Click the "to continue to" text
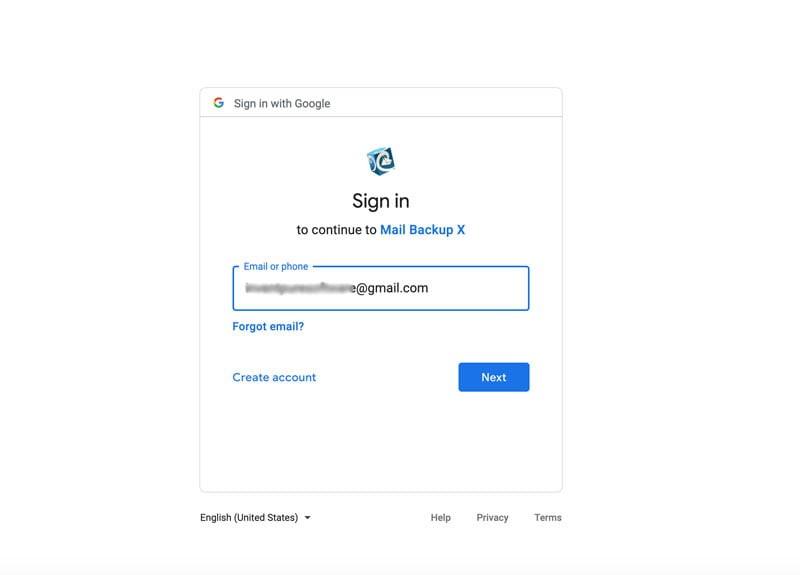Screen dimensions: 800x575 pos(336,230)
